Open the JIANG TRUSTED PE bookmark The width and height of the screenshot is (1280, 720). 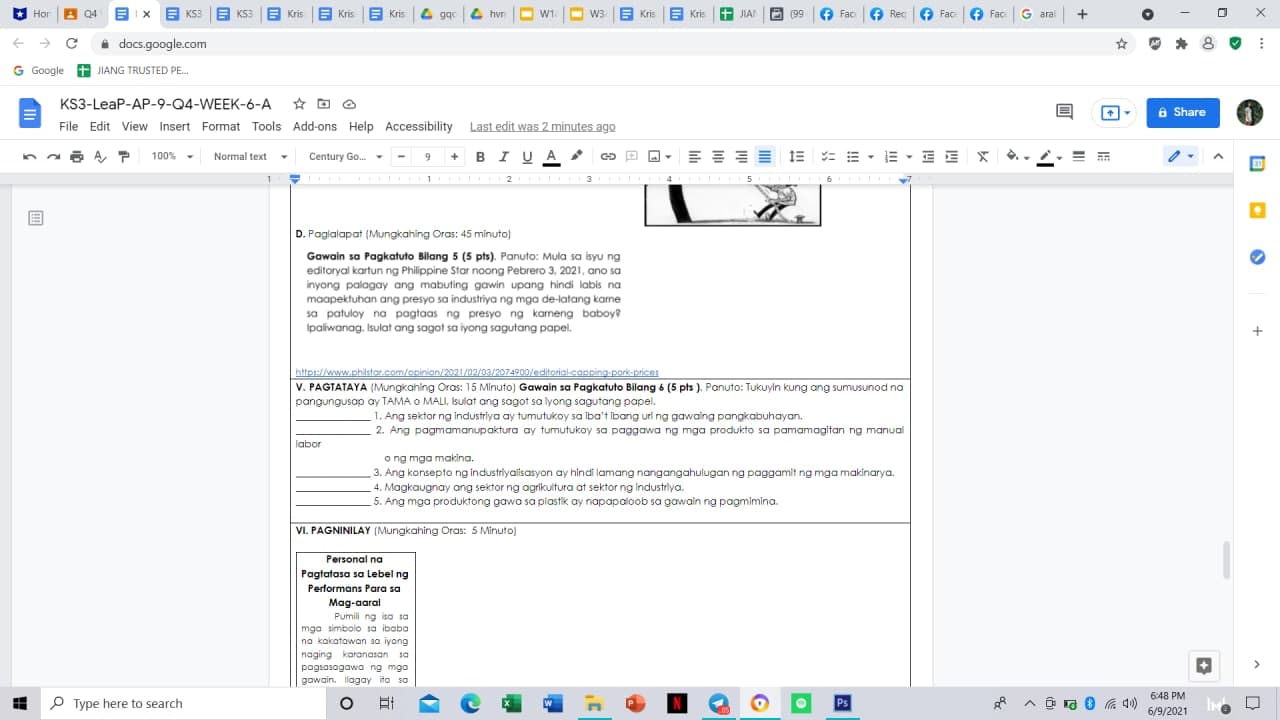(x=133, y=71)
